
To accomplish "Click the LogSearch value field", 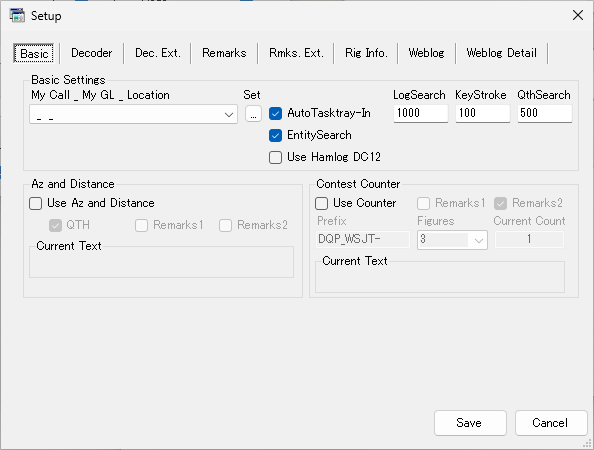I will pyautogui.click(x=420, y=113).
